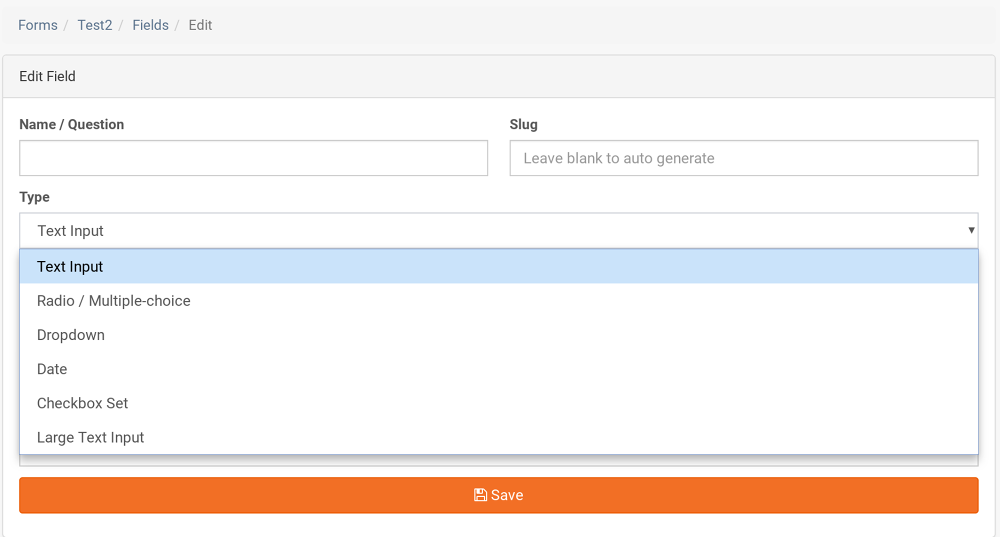
Task: Go to Forms breadcrumb link
Action: pyautogui.click(x=38, y=25)
